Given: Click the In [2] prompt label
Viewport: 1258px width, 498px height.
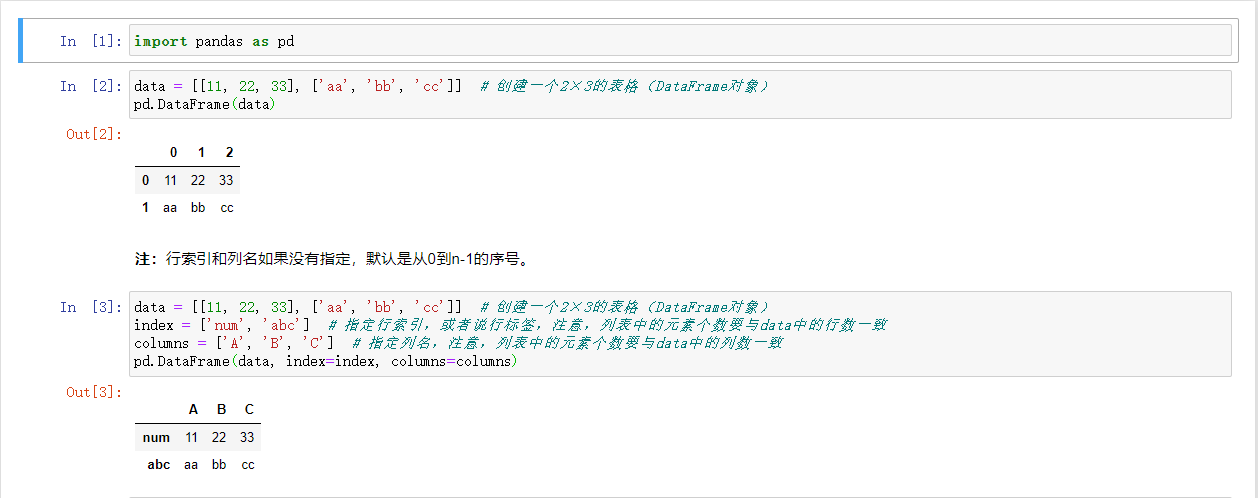Looking at the screenshot, I should point(91,86).
